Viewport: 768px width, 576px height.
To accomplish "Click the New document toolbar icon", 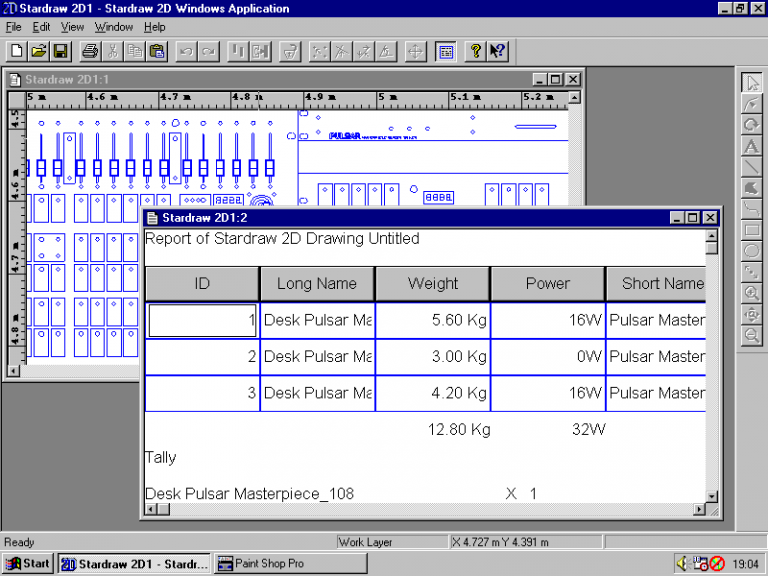I will (17, 50).
